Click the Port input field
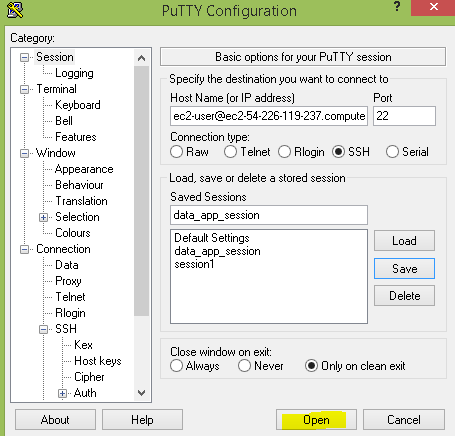Image resolution: width=455 pixels, height=436 pixels. [x=404, y=116]
